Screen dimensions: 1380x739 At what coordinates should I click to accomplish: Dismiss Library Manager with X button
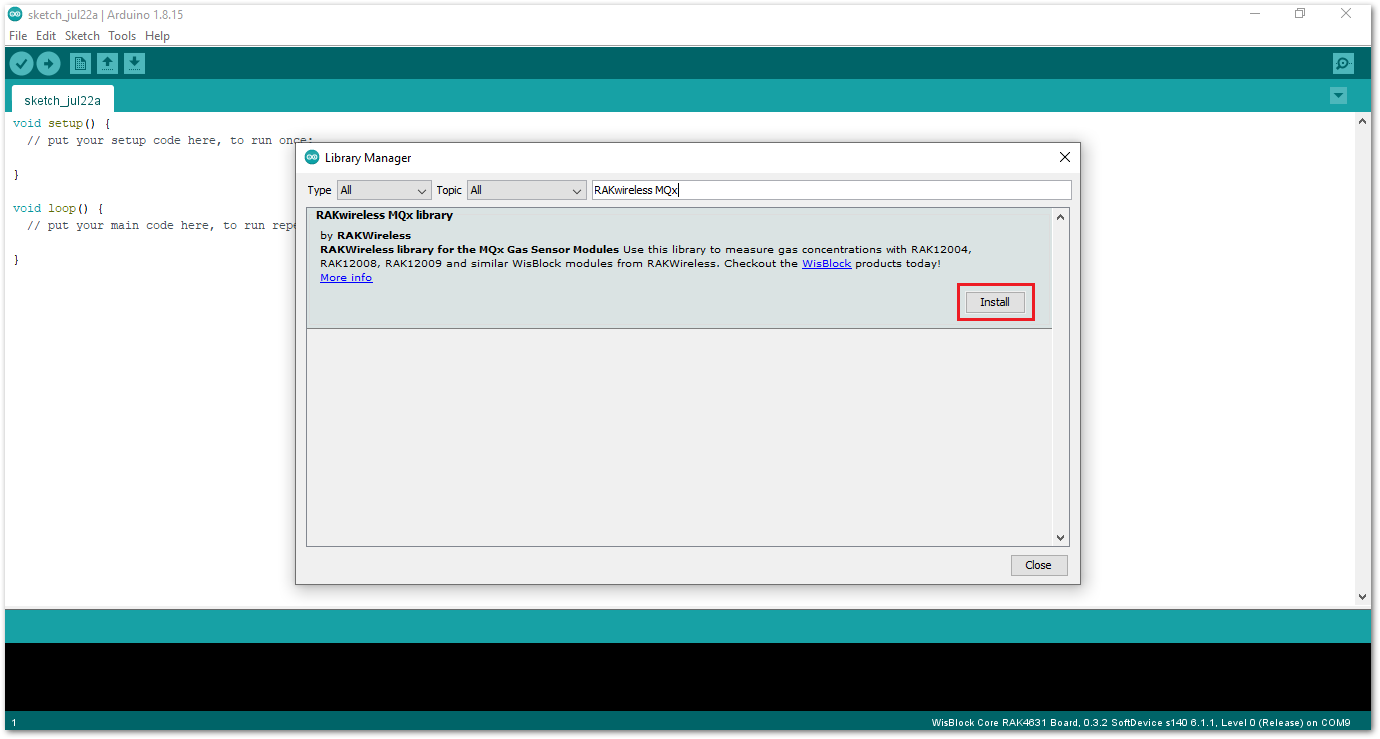point(1064,157)
